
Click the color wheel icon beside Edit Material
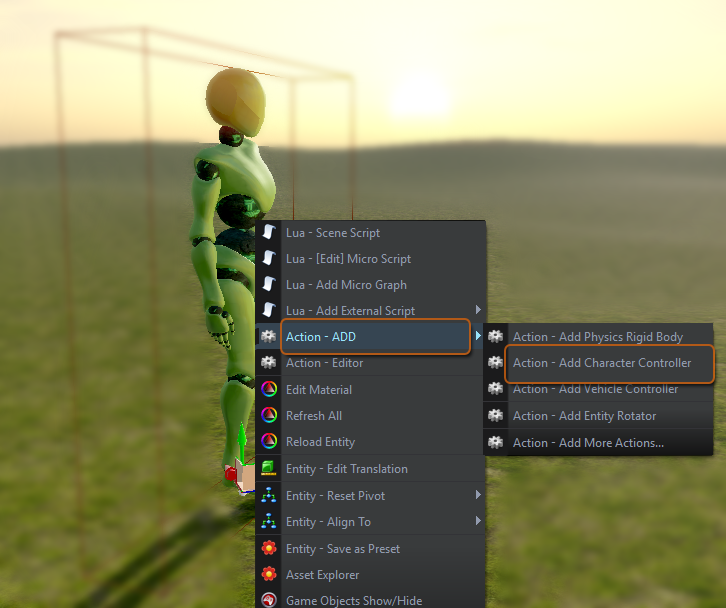(x=269, y=389)
